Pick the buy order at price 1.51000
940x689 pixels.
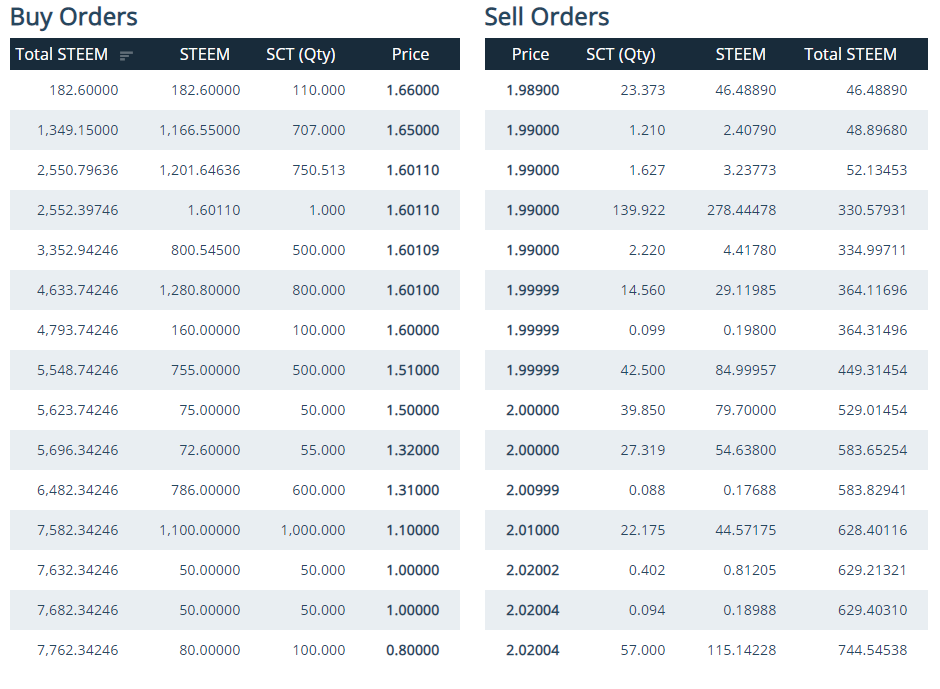tap(412, 370)
